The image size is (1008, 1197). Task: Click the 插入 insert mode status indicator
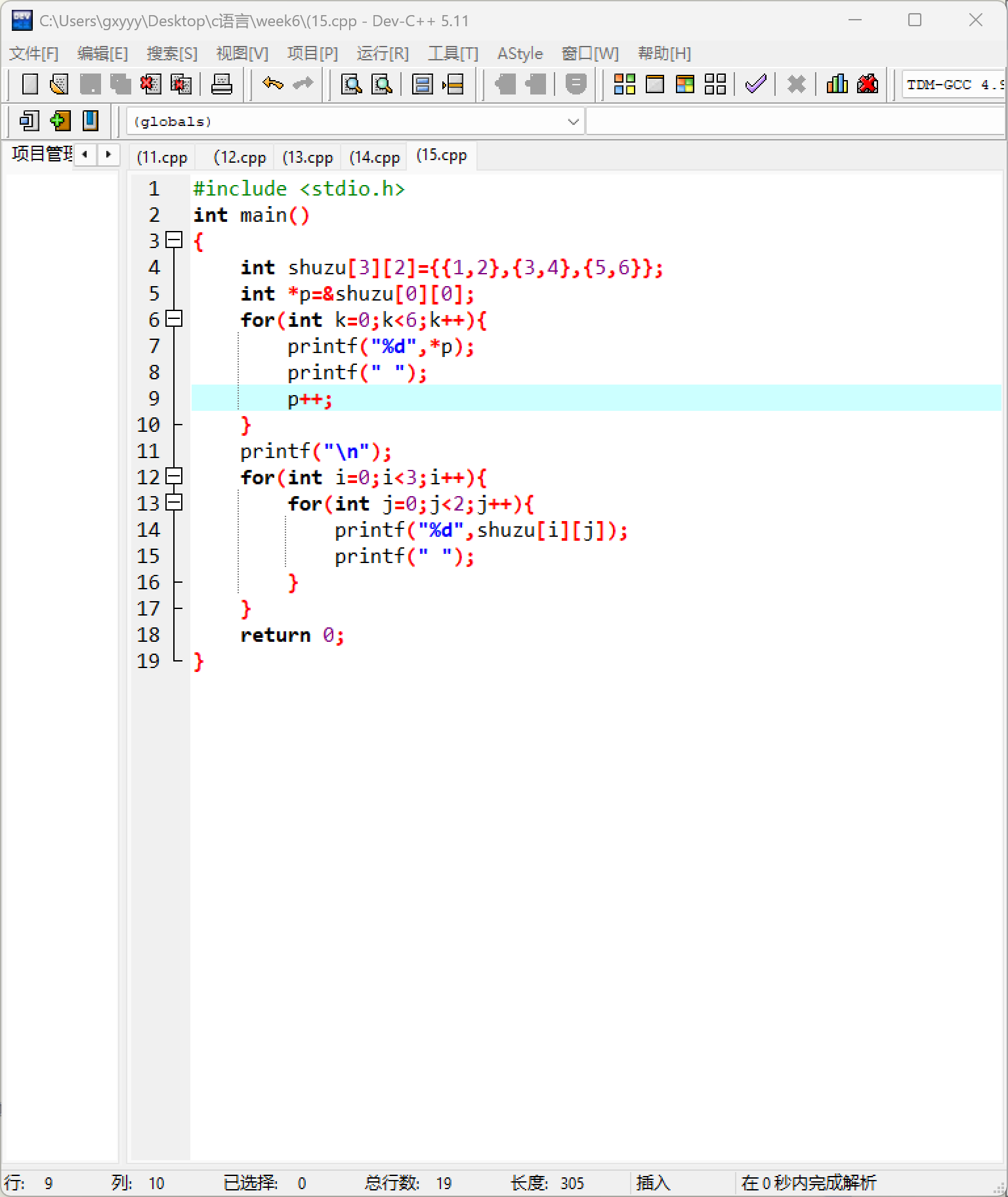point(653,1183)
